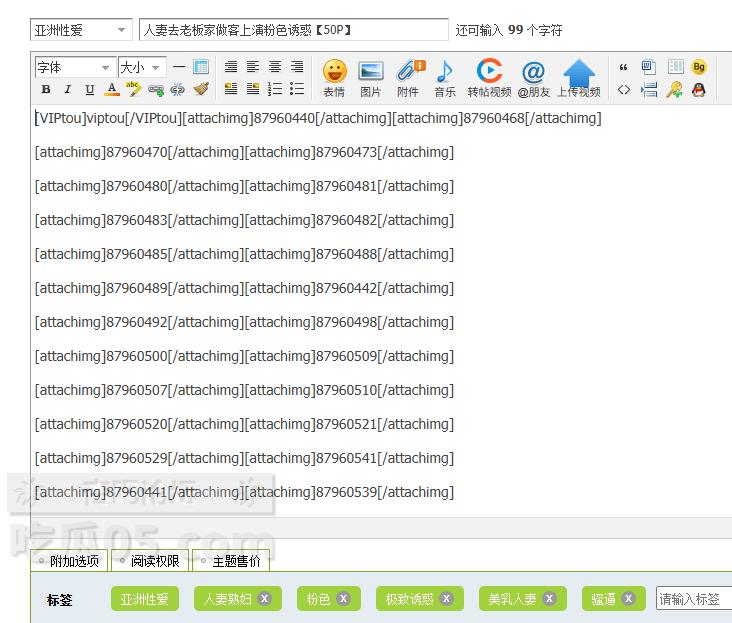Toggle bold formatting
The width and height of the screenshot is (732, 623).
[46, 90]
